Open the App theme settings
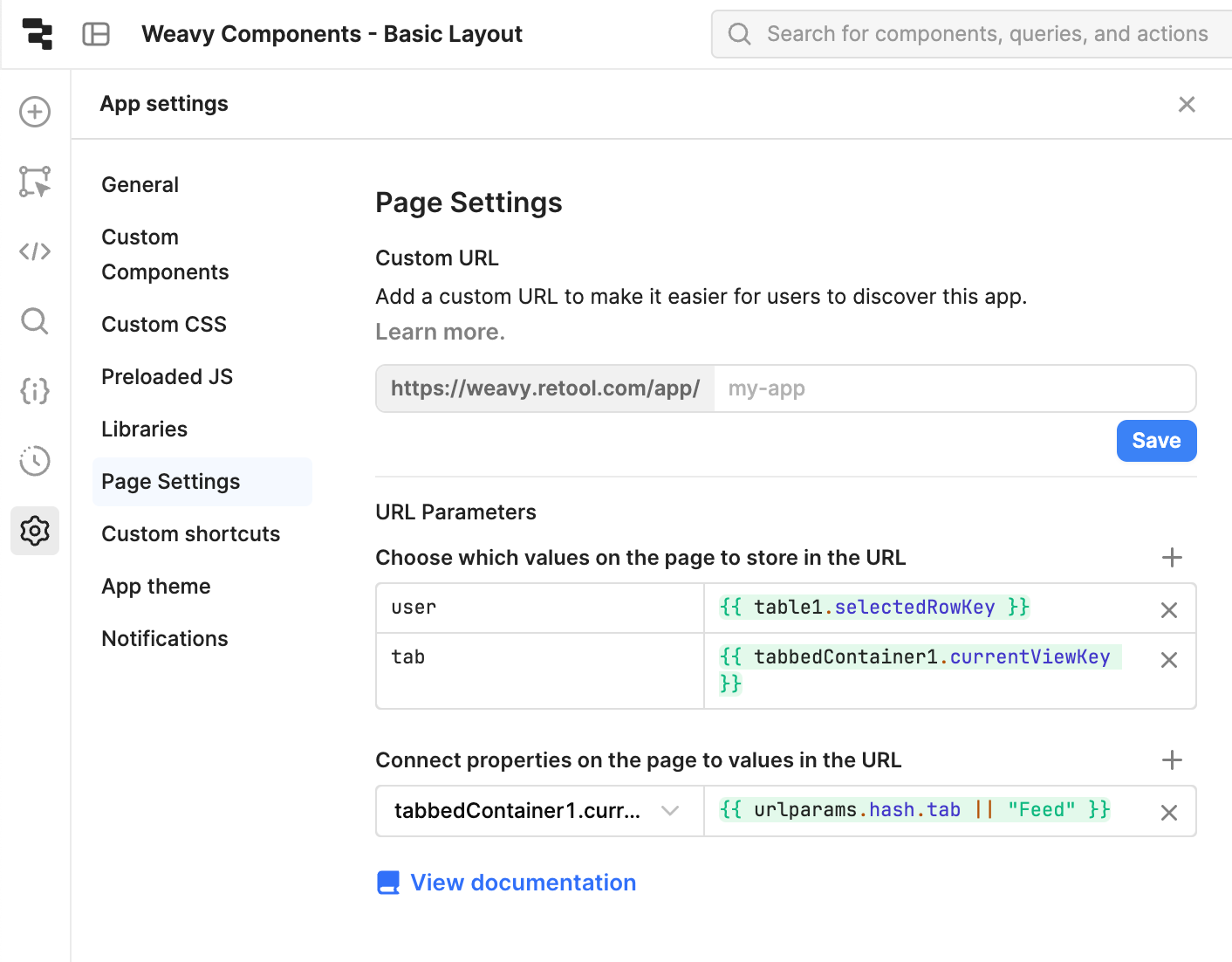The width and height of the screenshot is (1232, 962). pos(156,586)
